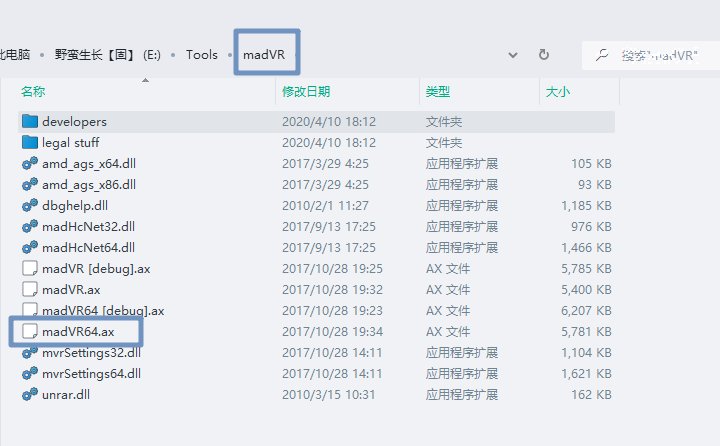Select the dbghelp.dll file name
Viewport: 720px width, 446px height.
75,206
